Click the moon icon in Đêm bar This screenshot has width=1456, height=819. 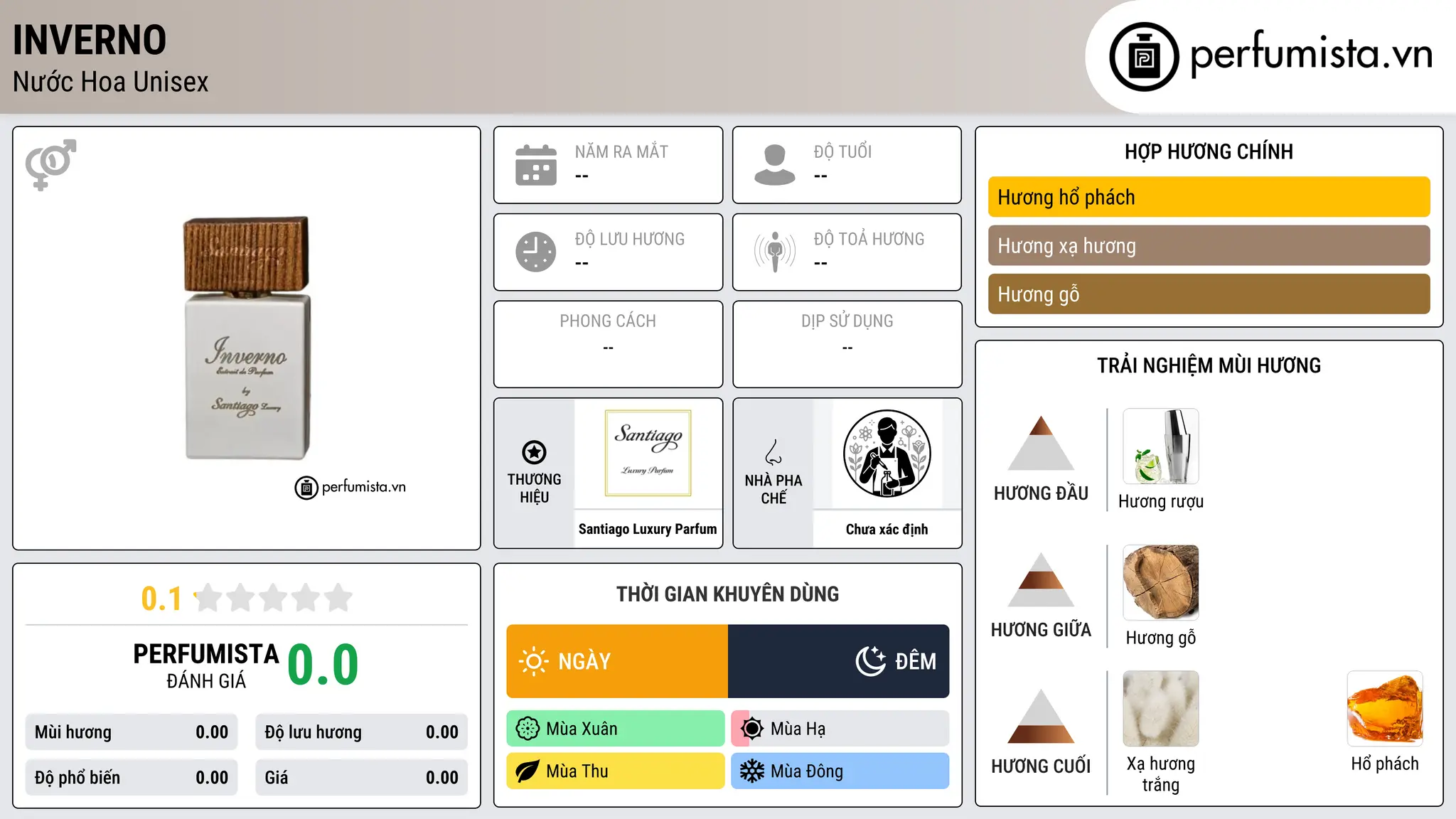871,661
